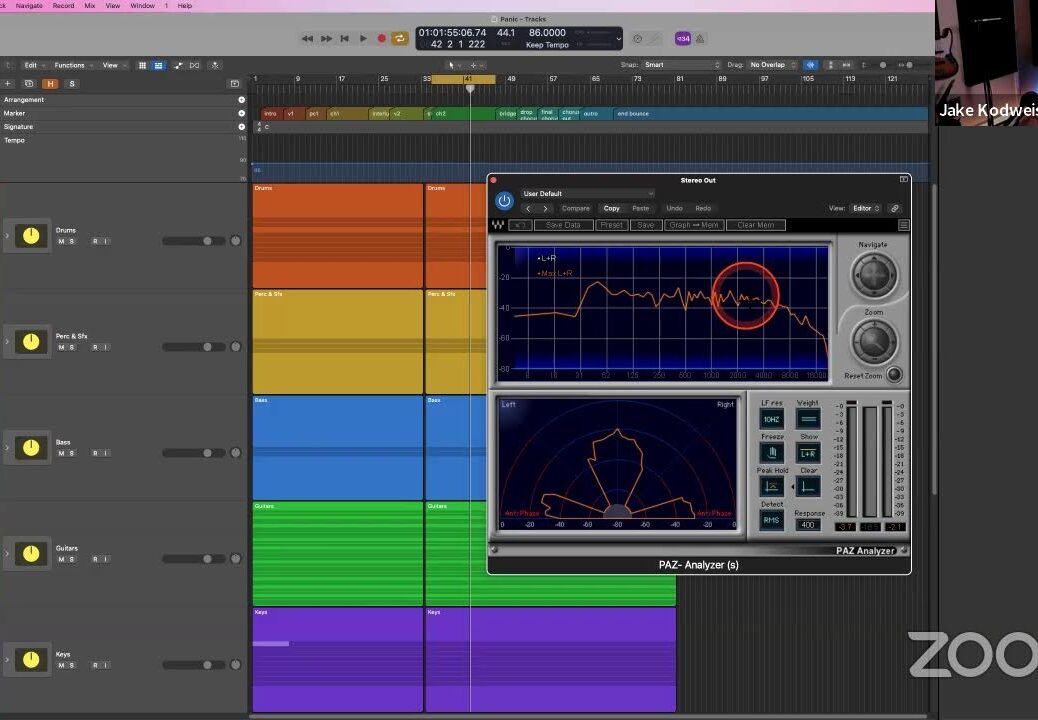Click Copy in the plugin header
1038x720 pixels.
pos(612,208)
